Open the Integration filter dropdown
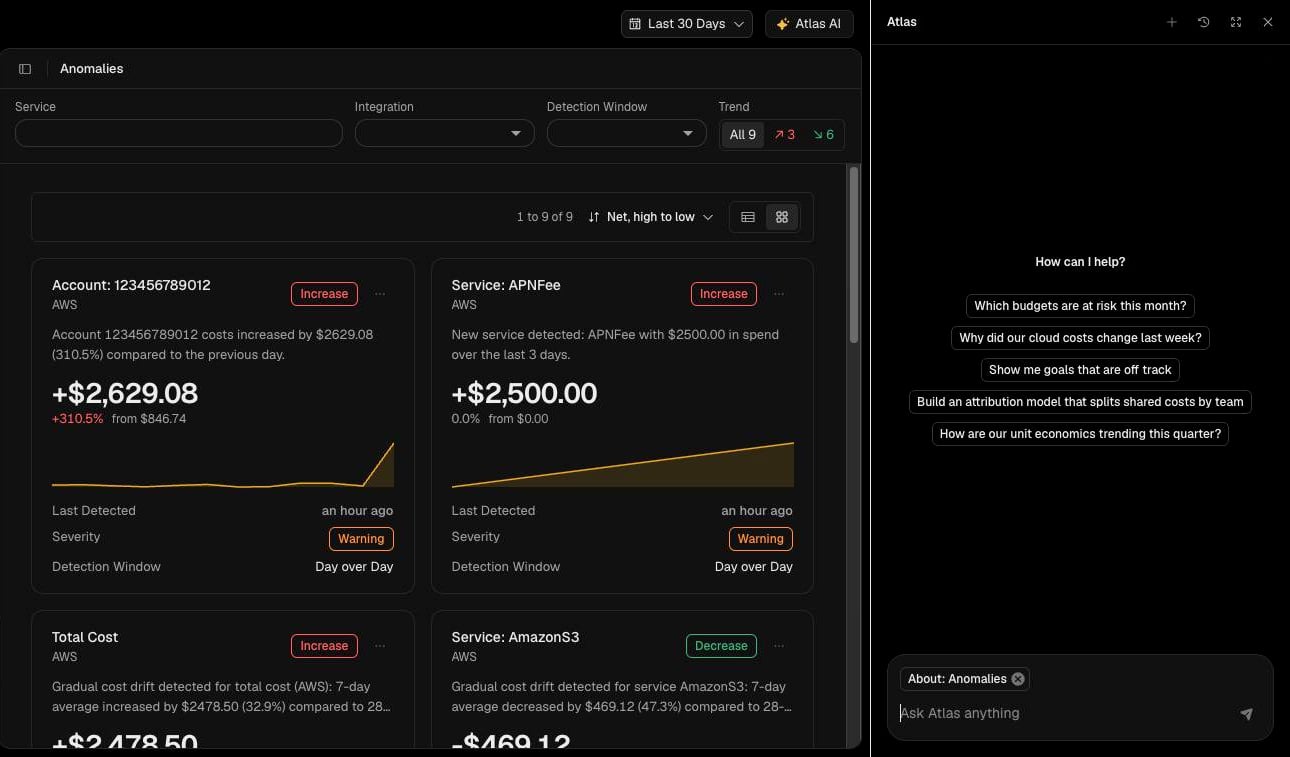1290x757 pixels. click(445, 133)
